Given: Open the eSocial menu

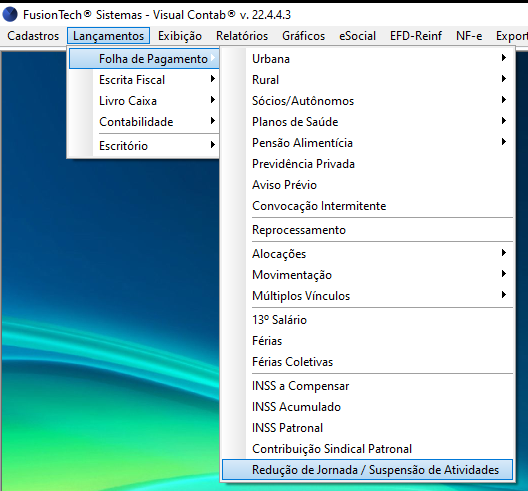Looking at the screenshot, I should [357, 36].
